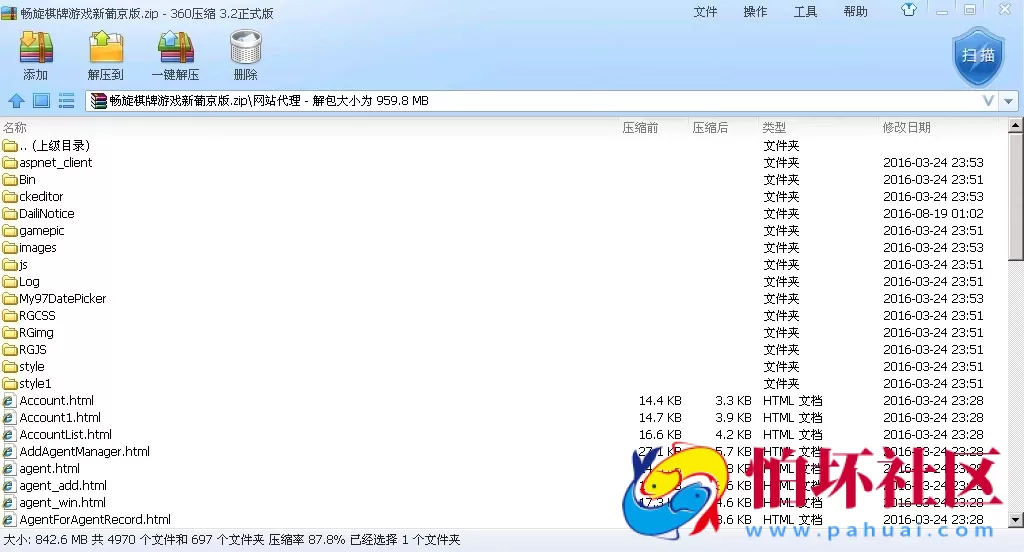This screenshot has width=1024, height=552.
Task: Click the 16.6 KB size of AccountList.html
Action: (660, 434)
